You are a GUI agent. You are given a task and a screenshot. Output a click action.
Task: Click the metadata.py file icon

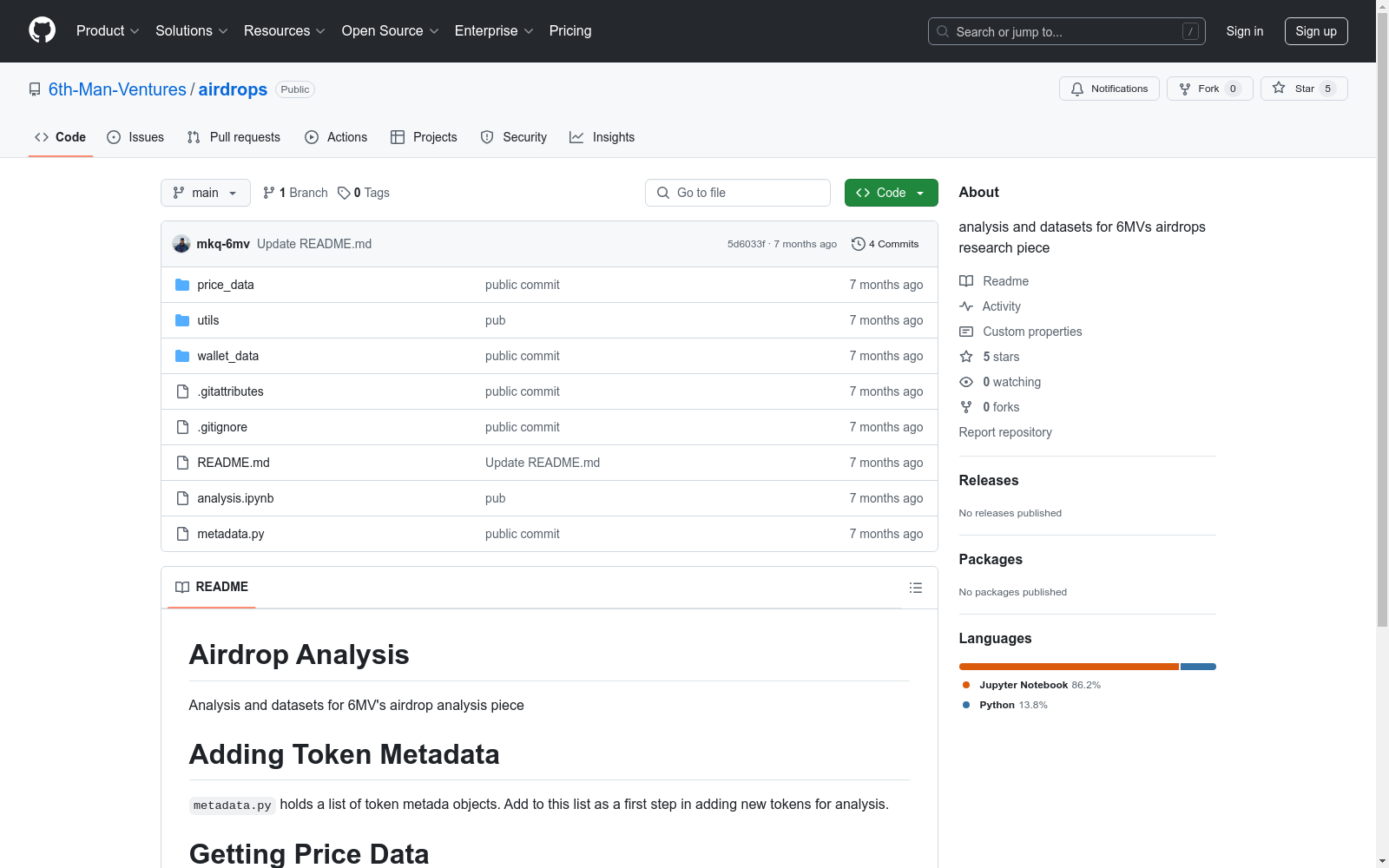click(182, 534)
